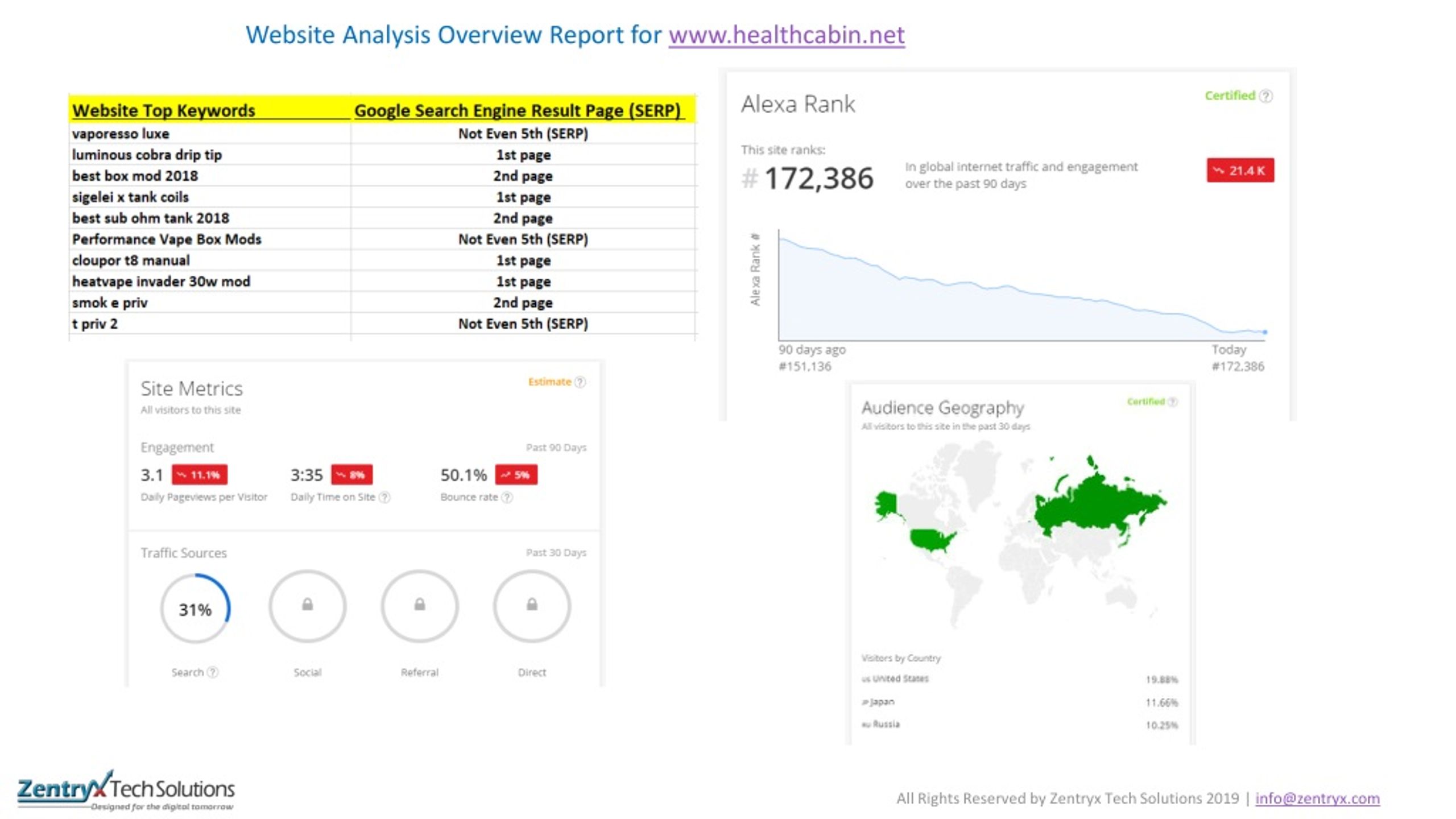Click the red 8% time on site badge
This screenshot has height=819, width=1456.
[352, 475]
